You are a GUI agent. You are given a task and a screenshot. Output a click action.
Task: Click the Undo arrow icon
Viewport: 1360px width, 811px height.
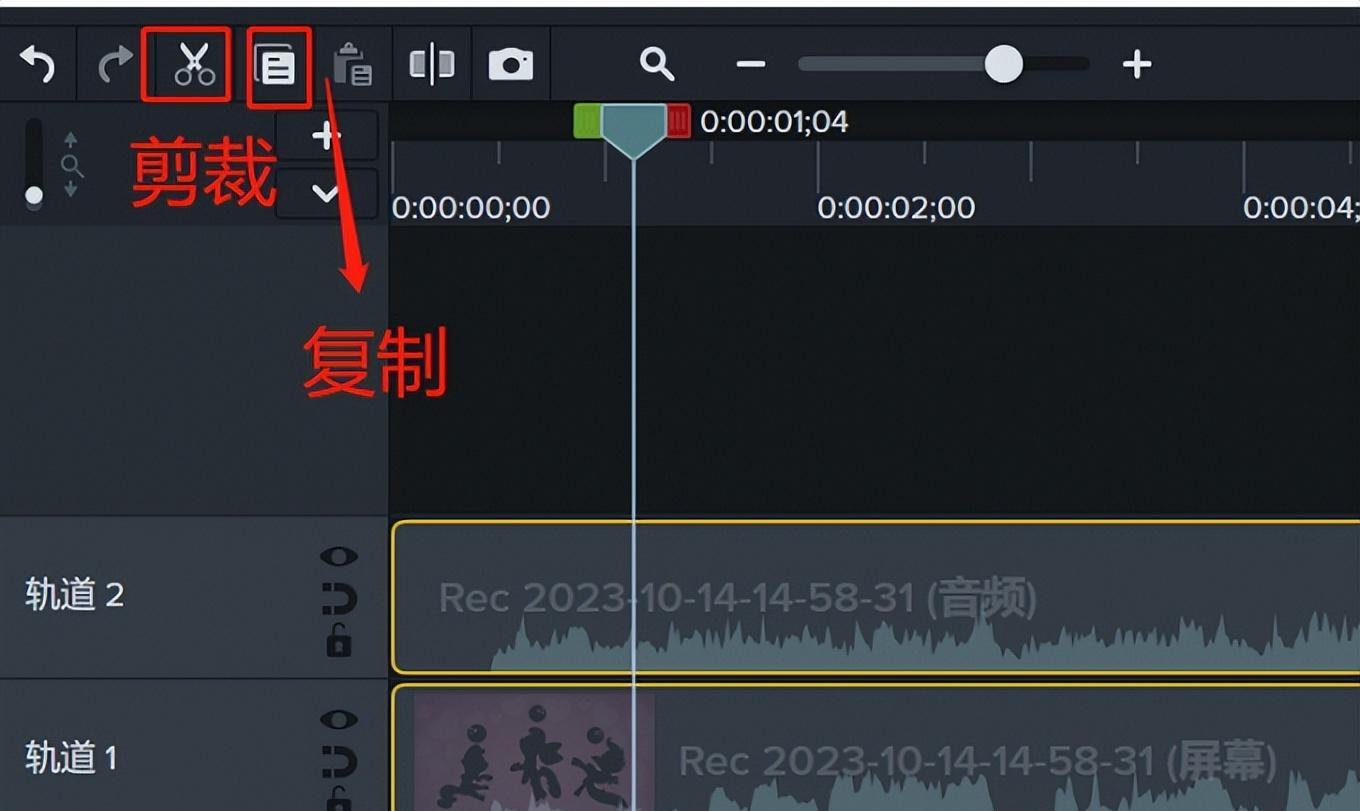tap(37, 65)
